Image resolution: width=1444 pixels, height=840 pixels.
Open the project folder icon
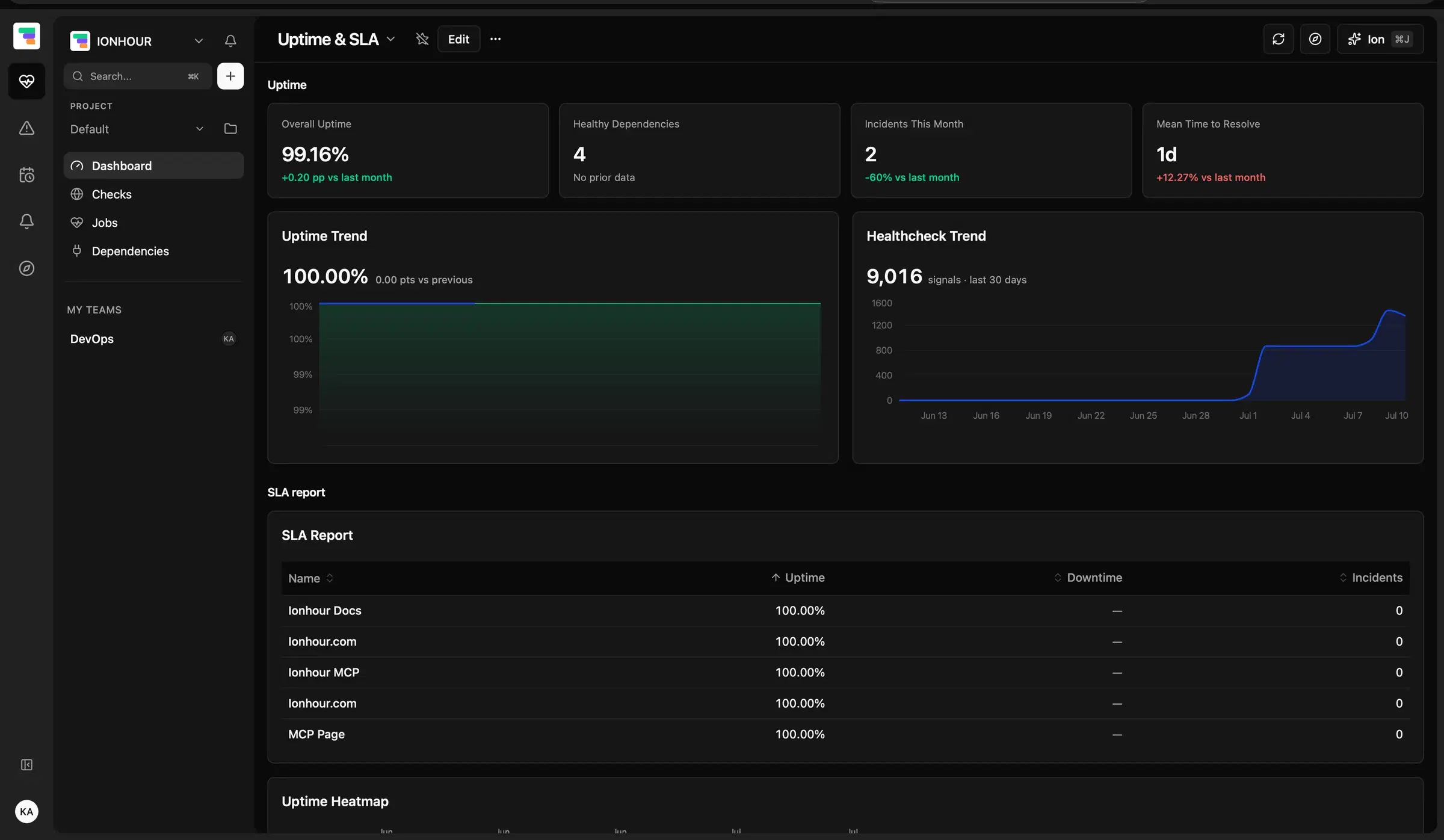(x=230, y=129)
